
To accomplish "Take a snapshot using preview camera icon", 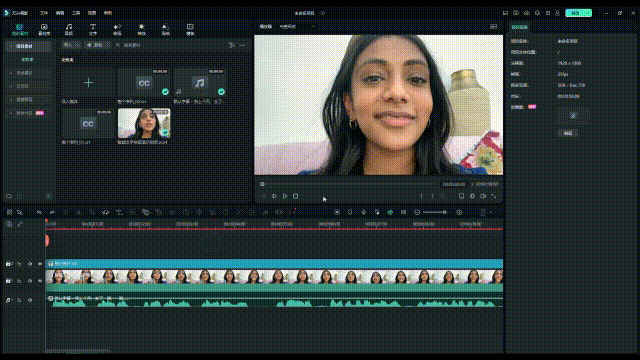I will (x=472, y=196).
